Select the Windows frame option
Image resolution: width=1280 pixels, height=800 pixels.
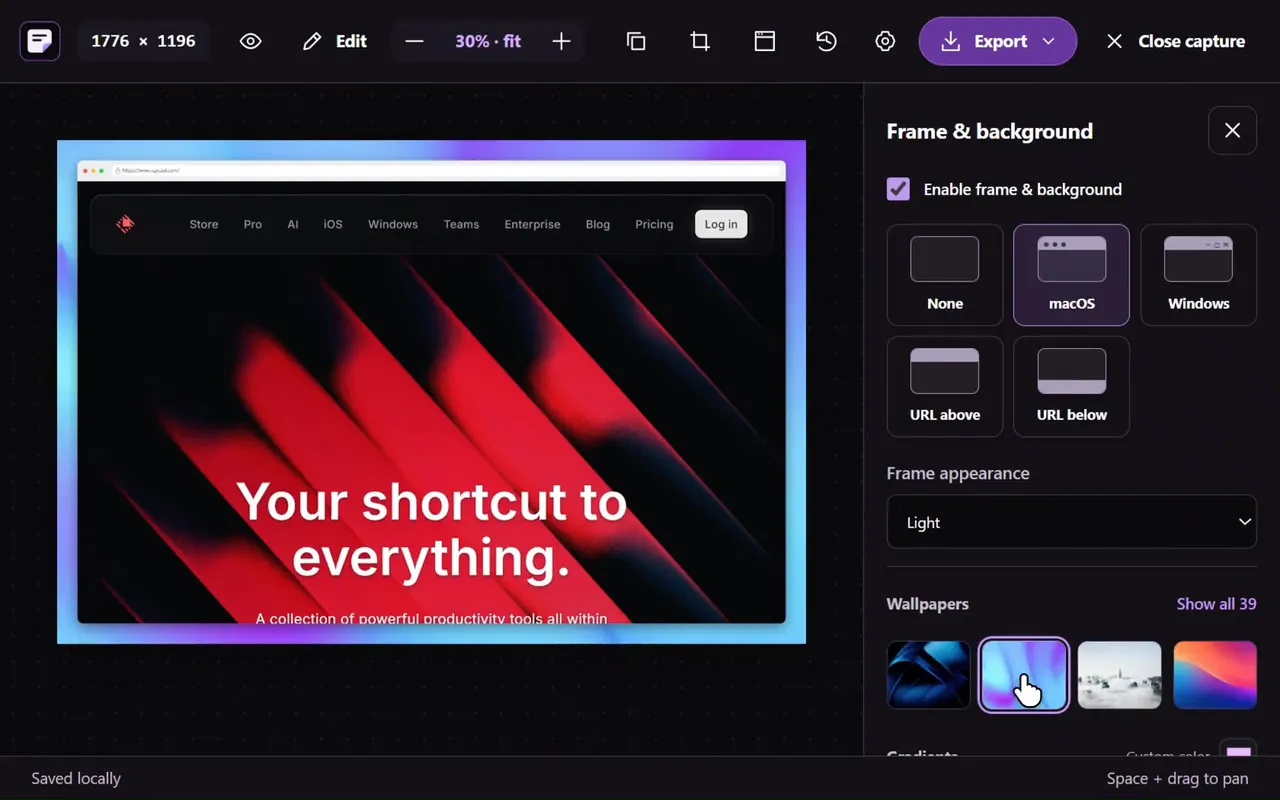coord(1198,275)
